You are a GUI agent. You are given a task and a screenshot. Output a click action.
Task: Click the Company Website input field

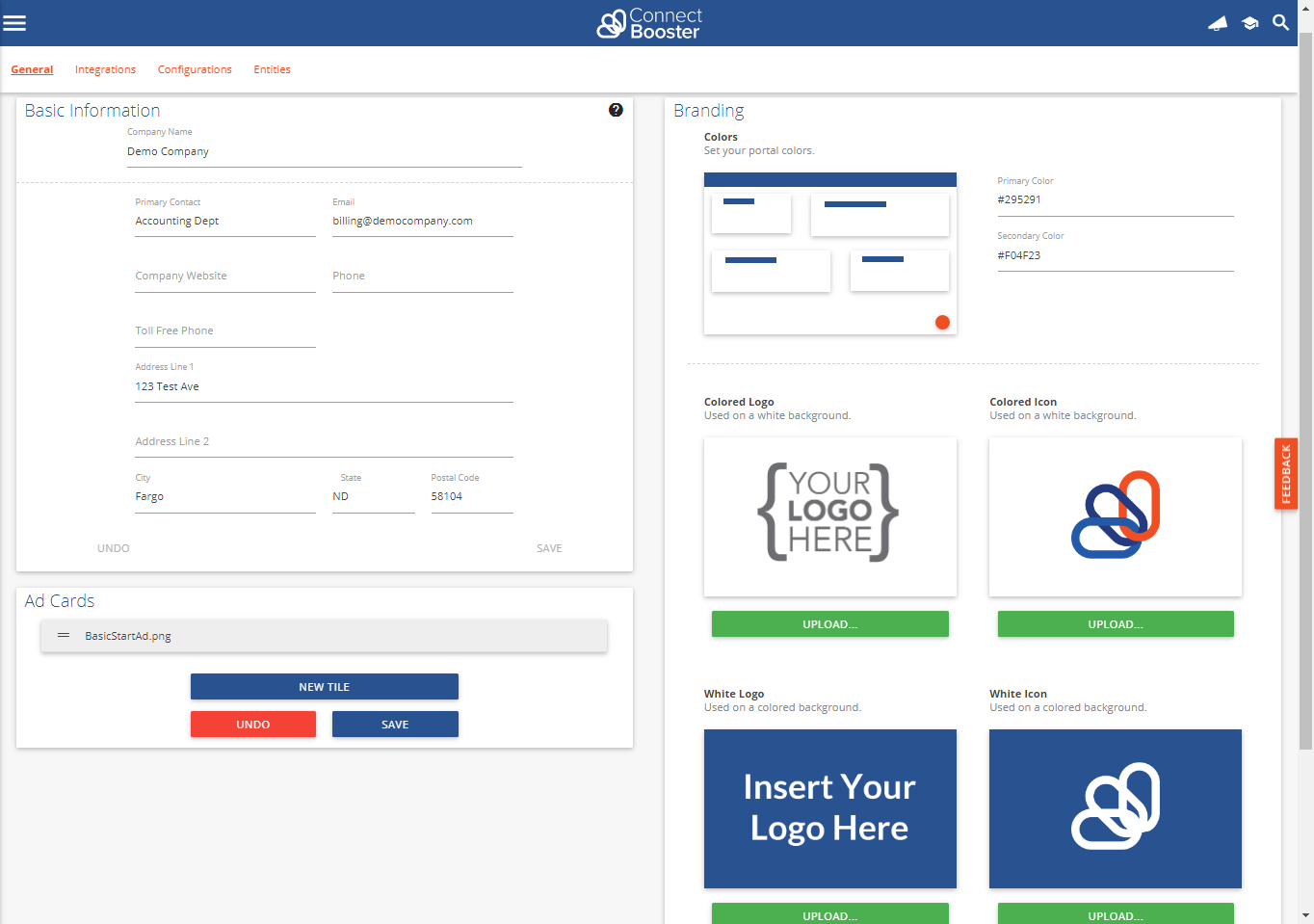tap(224, 277)
